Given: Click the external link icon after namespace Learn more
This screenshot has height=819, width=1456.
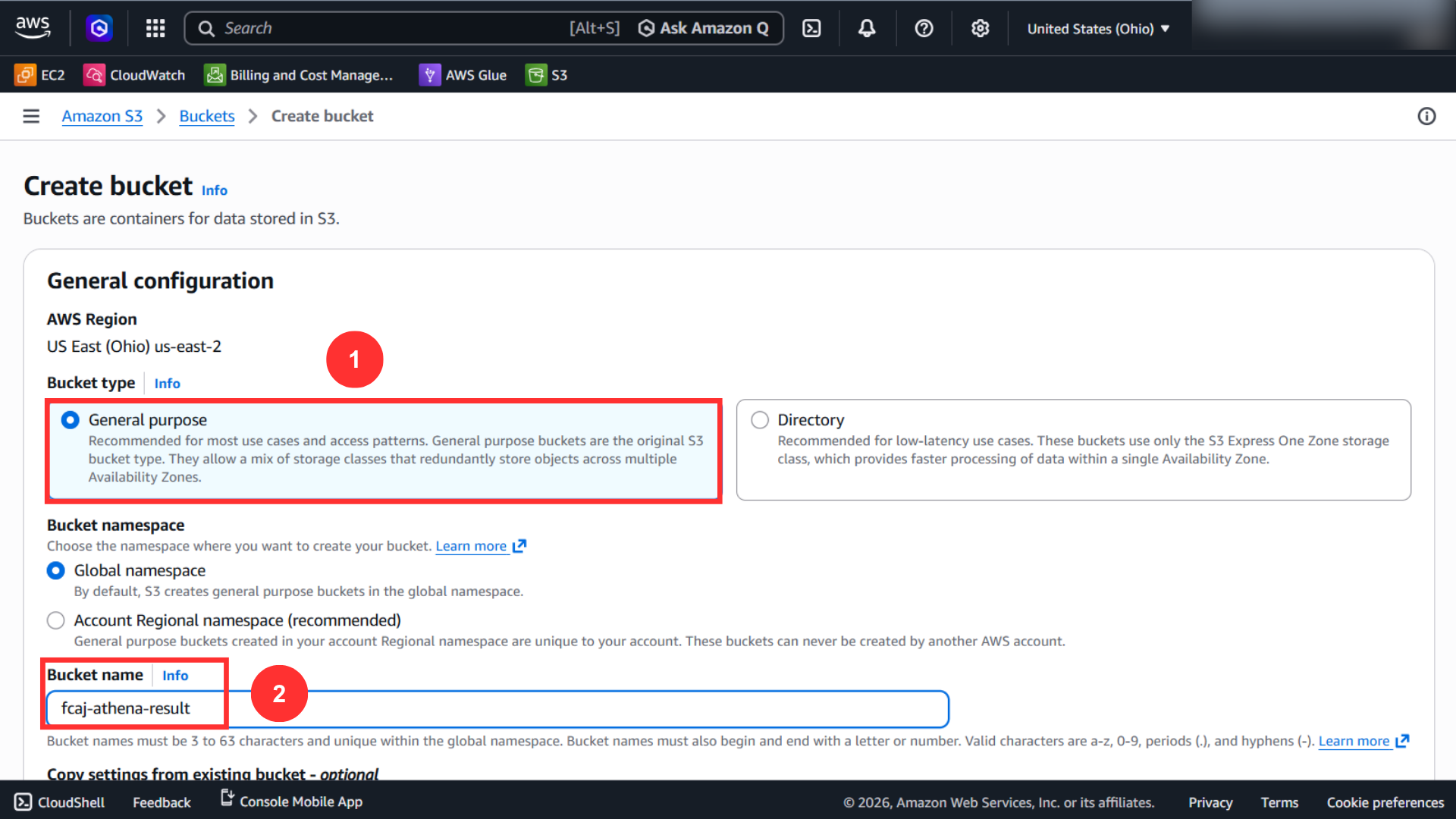Looking at the screenshot, I should pos(519,546).
